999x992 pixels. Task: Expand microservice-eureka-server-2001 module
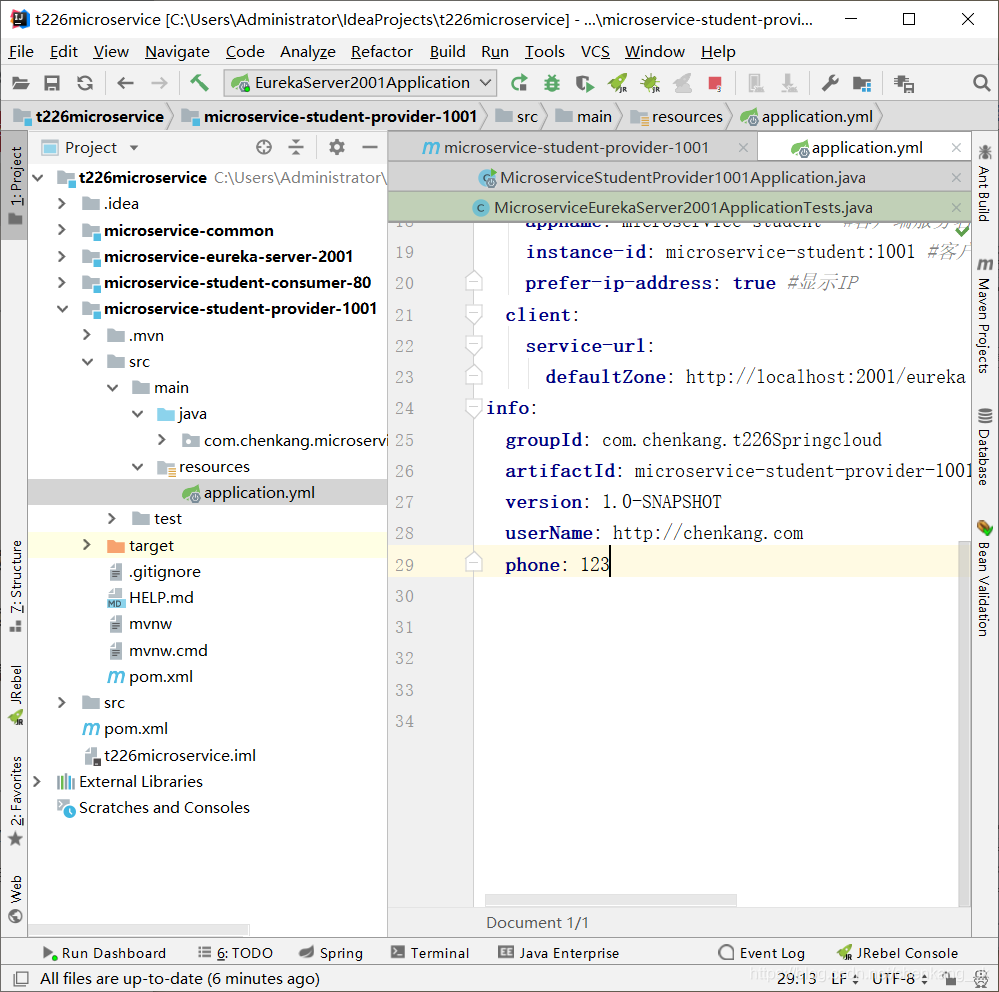click(x=62, y=256)
